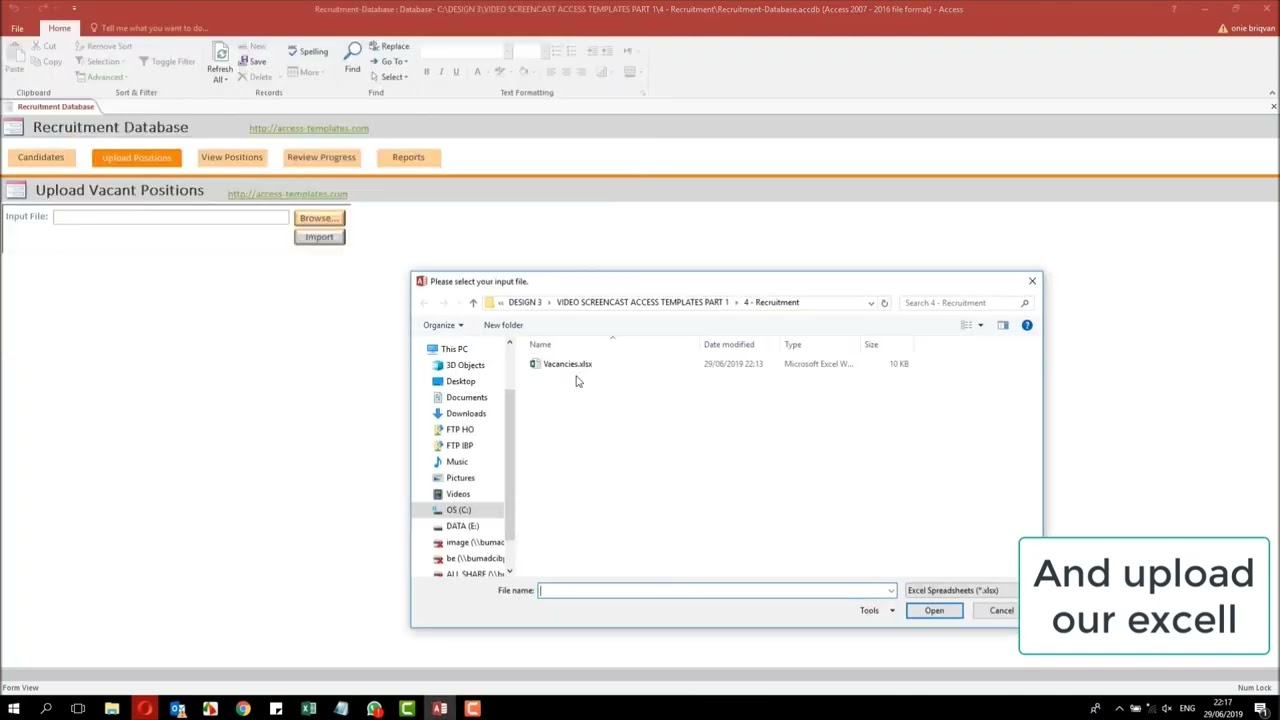Viewport: 1280px width, 720px height.
Task: Open the Select dropdown in ribbon
Action: tap(389, 77)
